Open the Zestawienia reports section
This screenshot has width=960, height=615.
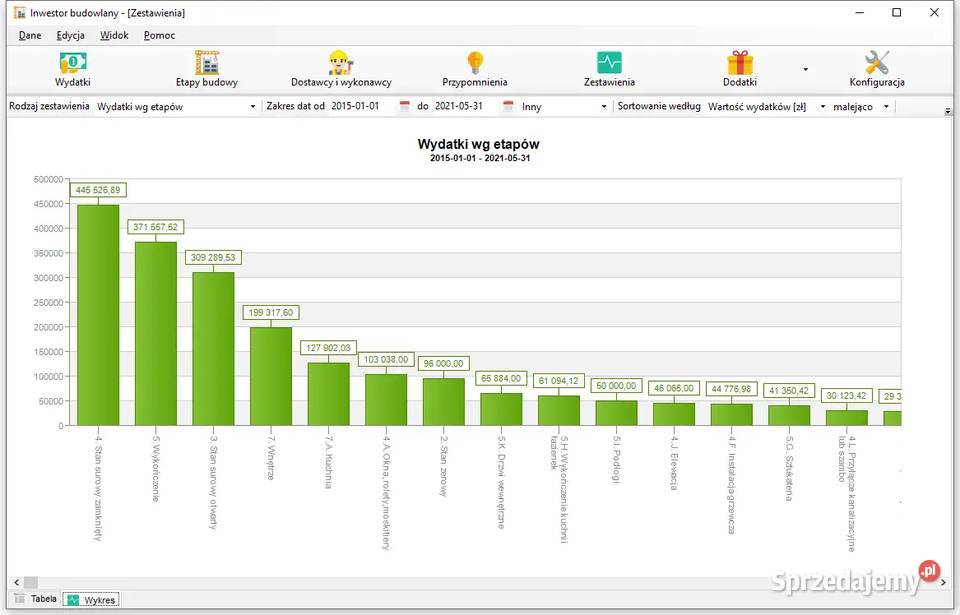(609, 69)
